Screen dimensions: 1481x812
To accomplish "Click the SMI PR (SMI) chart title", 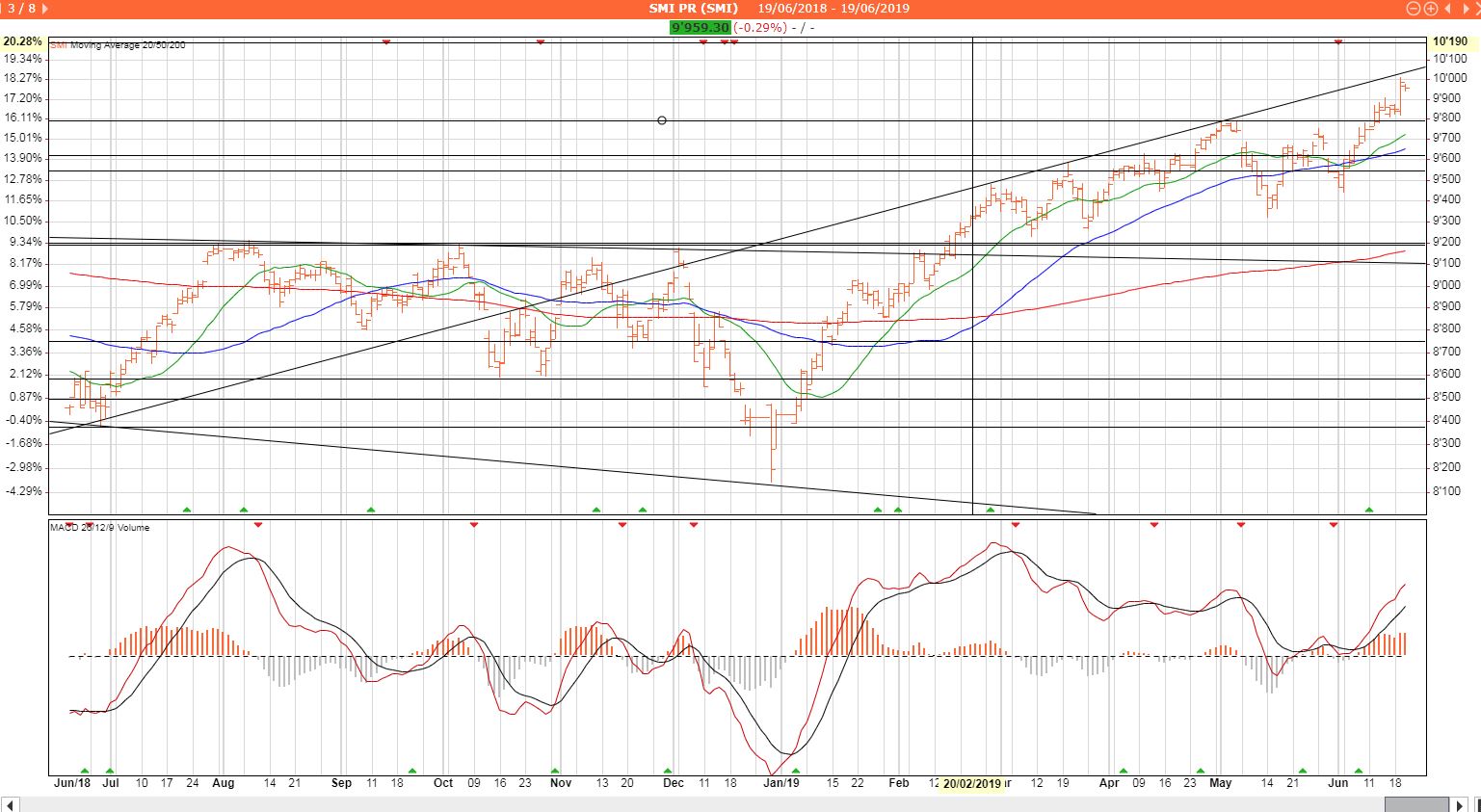I will pos(693,9).
